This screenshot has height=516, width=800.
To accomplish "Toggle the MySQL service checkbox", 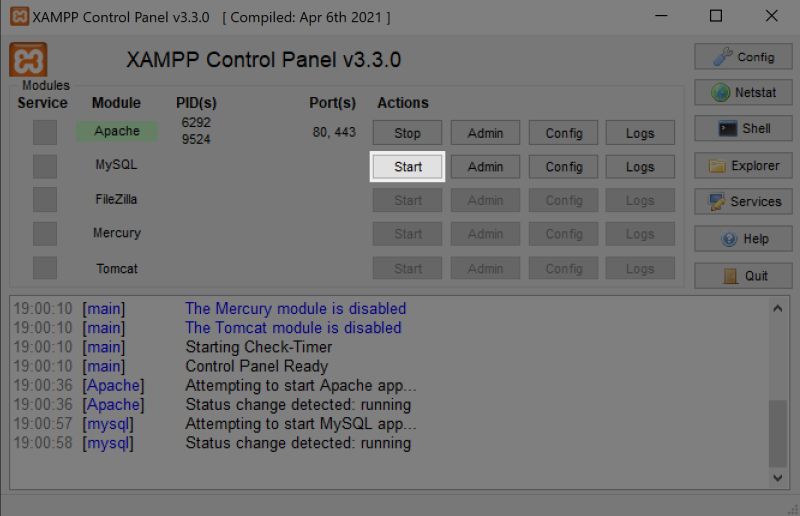I will tap(45, 166).
